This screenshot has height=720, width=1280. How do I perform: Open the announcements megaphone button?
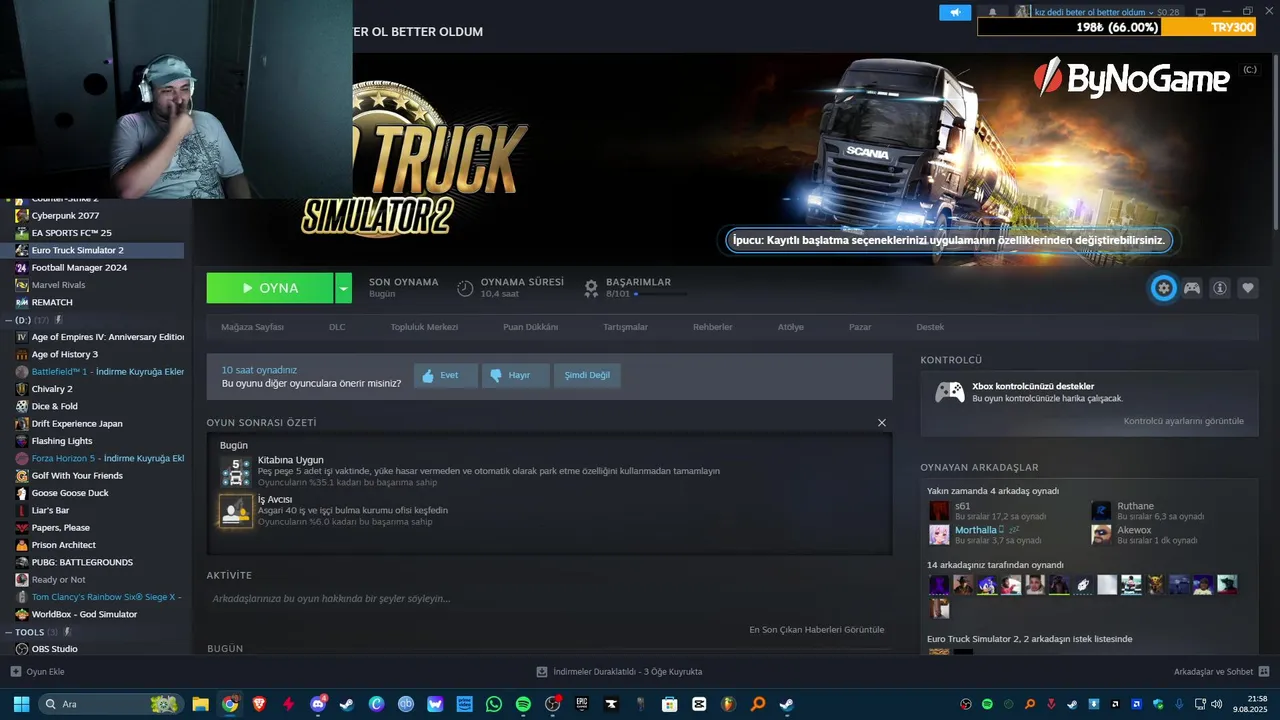click(955, 12)
